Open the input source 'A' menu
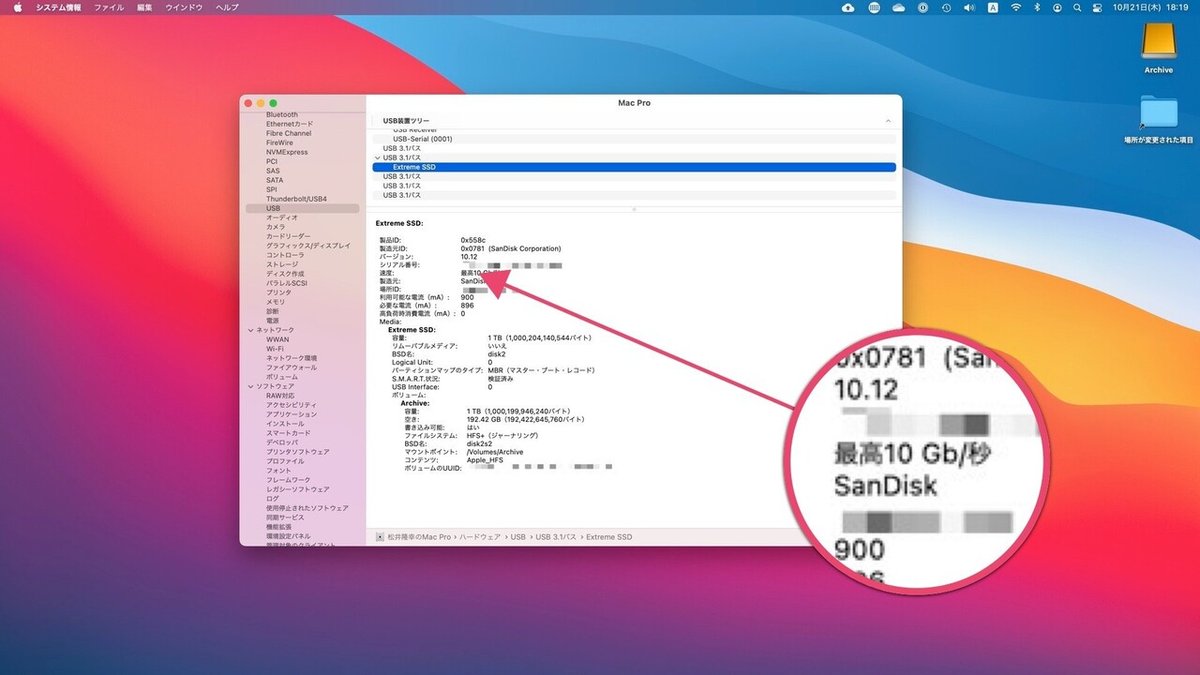The width and height of the screenshot is (1200, 675). point(992,7)
